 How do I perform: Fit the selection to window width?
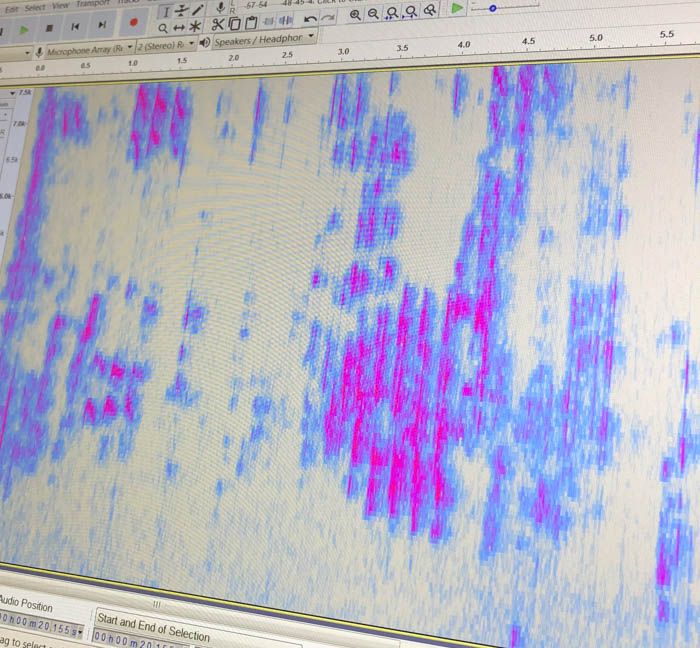pos(392,13)
